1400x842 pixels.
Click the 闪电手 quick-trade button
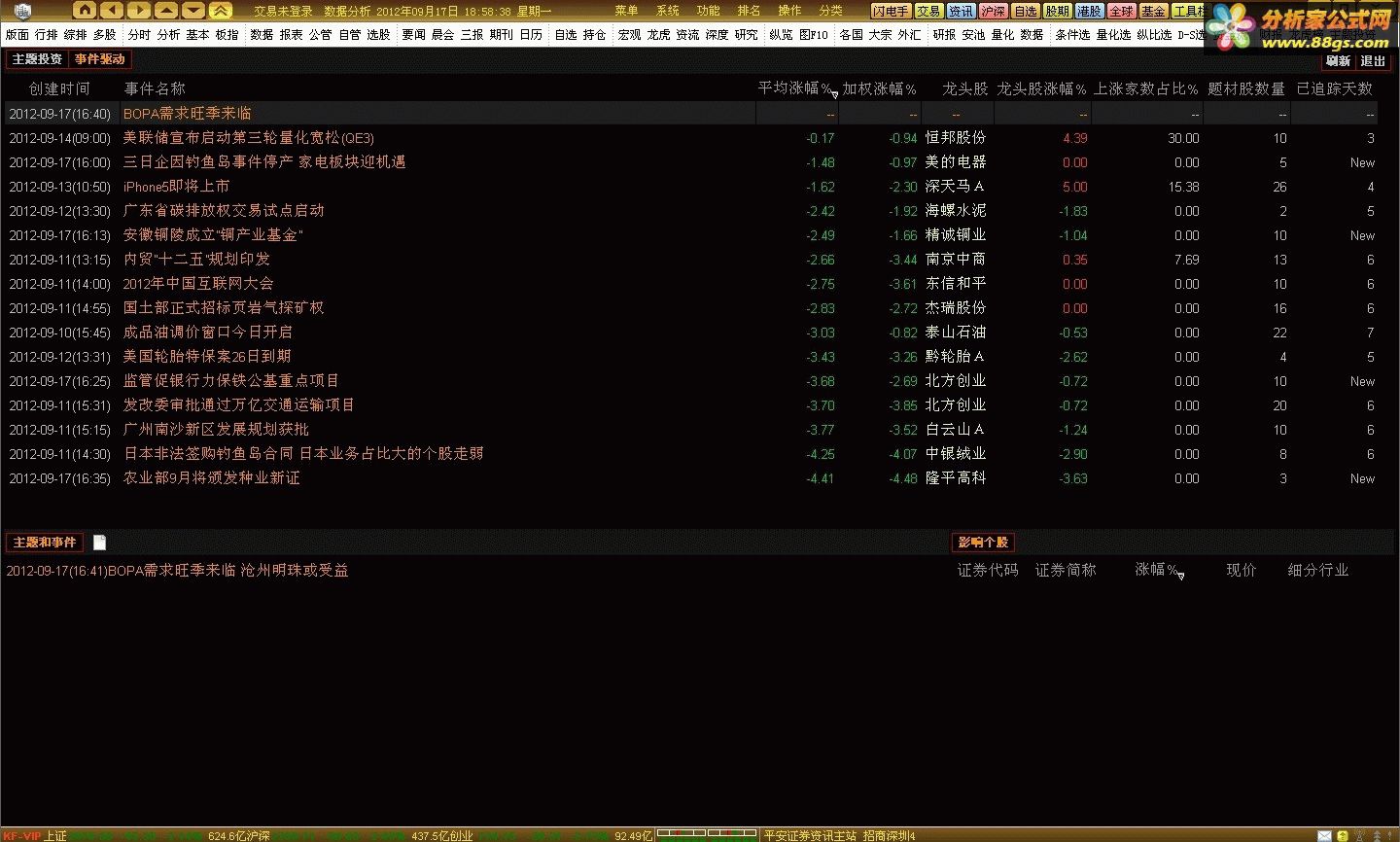point(891,11)
